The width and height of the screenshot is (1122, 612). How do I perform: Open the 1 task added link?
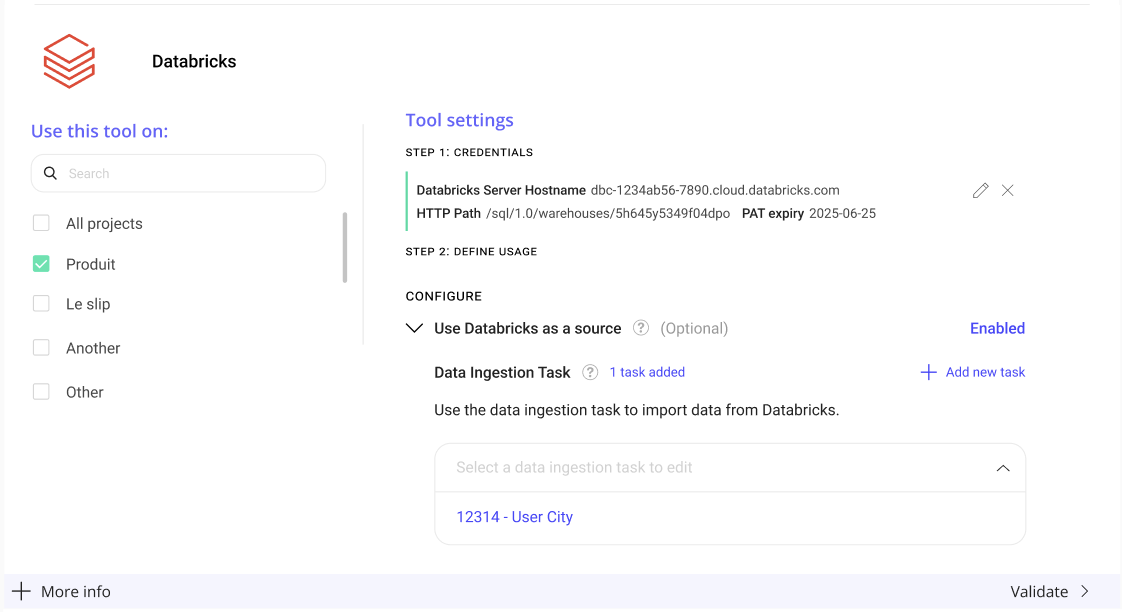[x=647, y=372]
